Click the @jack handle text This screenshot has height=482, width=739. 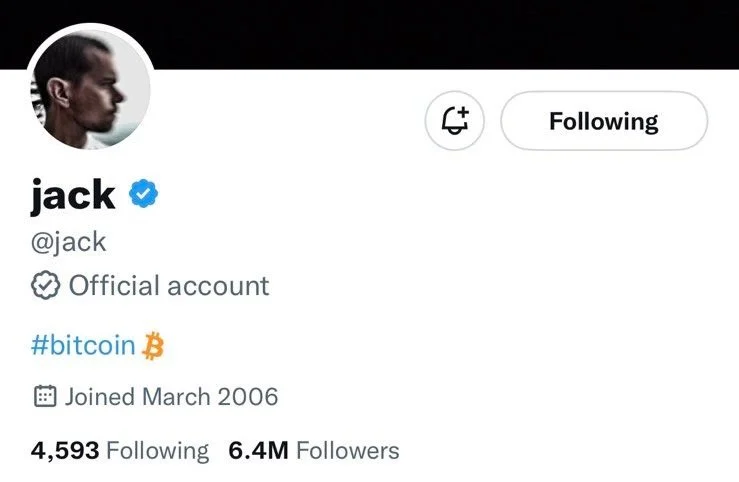click(x=69, y=241)
